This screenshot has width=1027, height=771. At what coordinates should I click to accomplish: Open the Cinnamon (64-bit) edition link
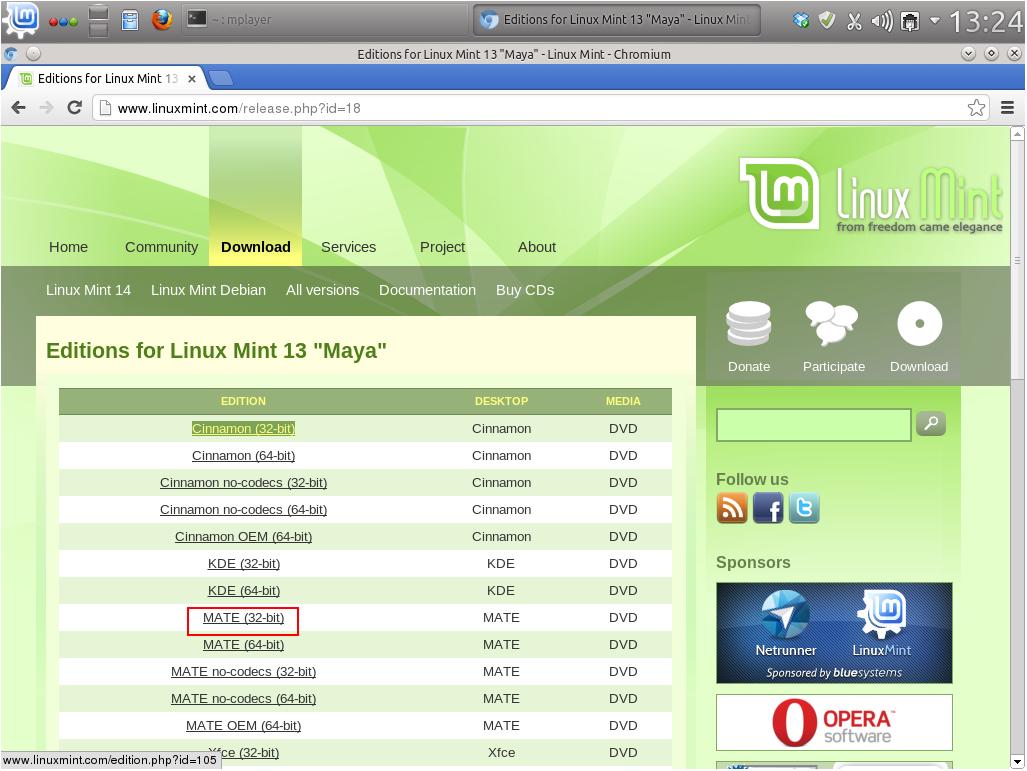click(243, 455)
